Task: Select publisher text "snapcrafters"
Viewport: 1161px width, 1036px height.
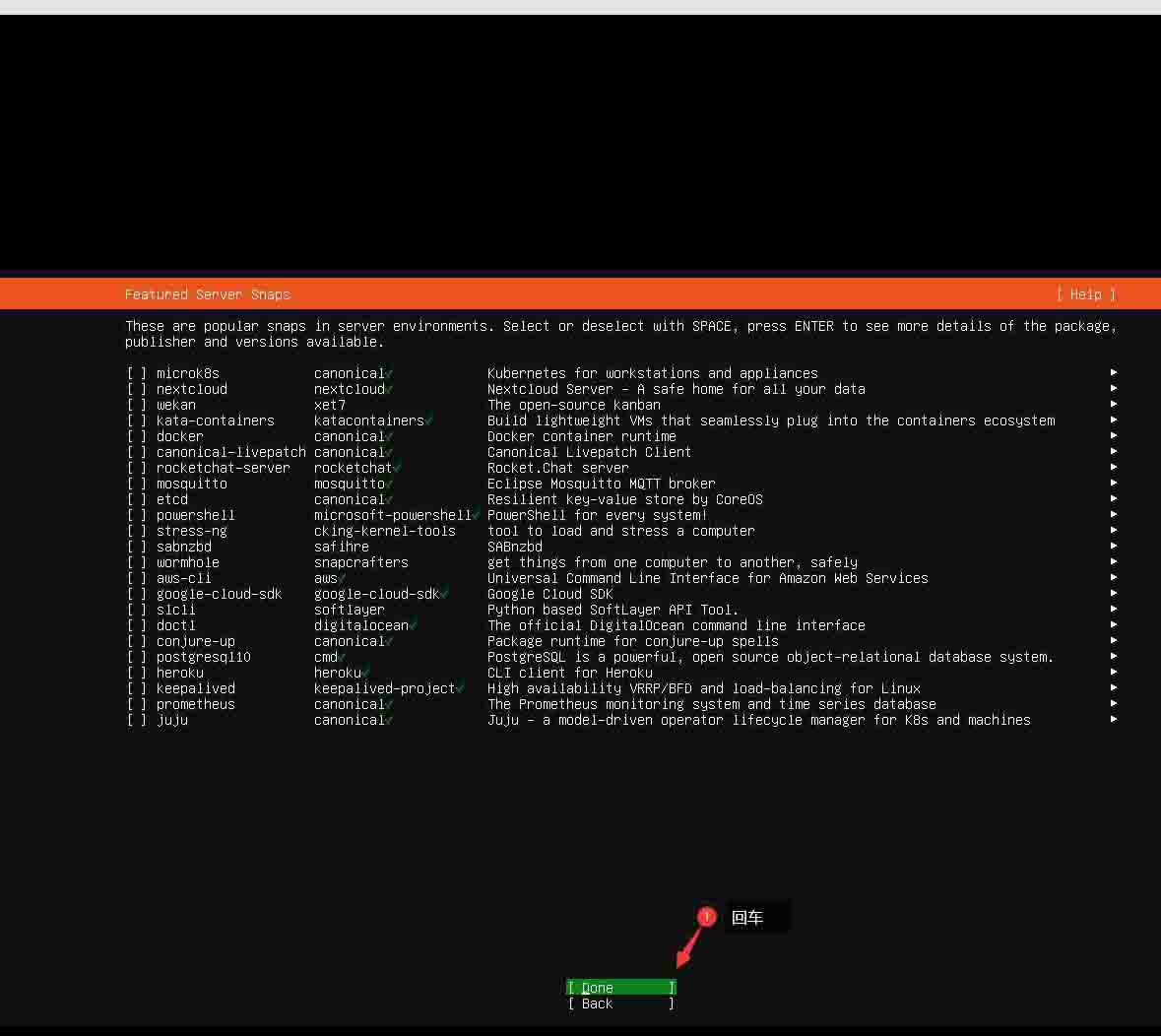Action: click(361, 562)
